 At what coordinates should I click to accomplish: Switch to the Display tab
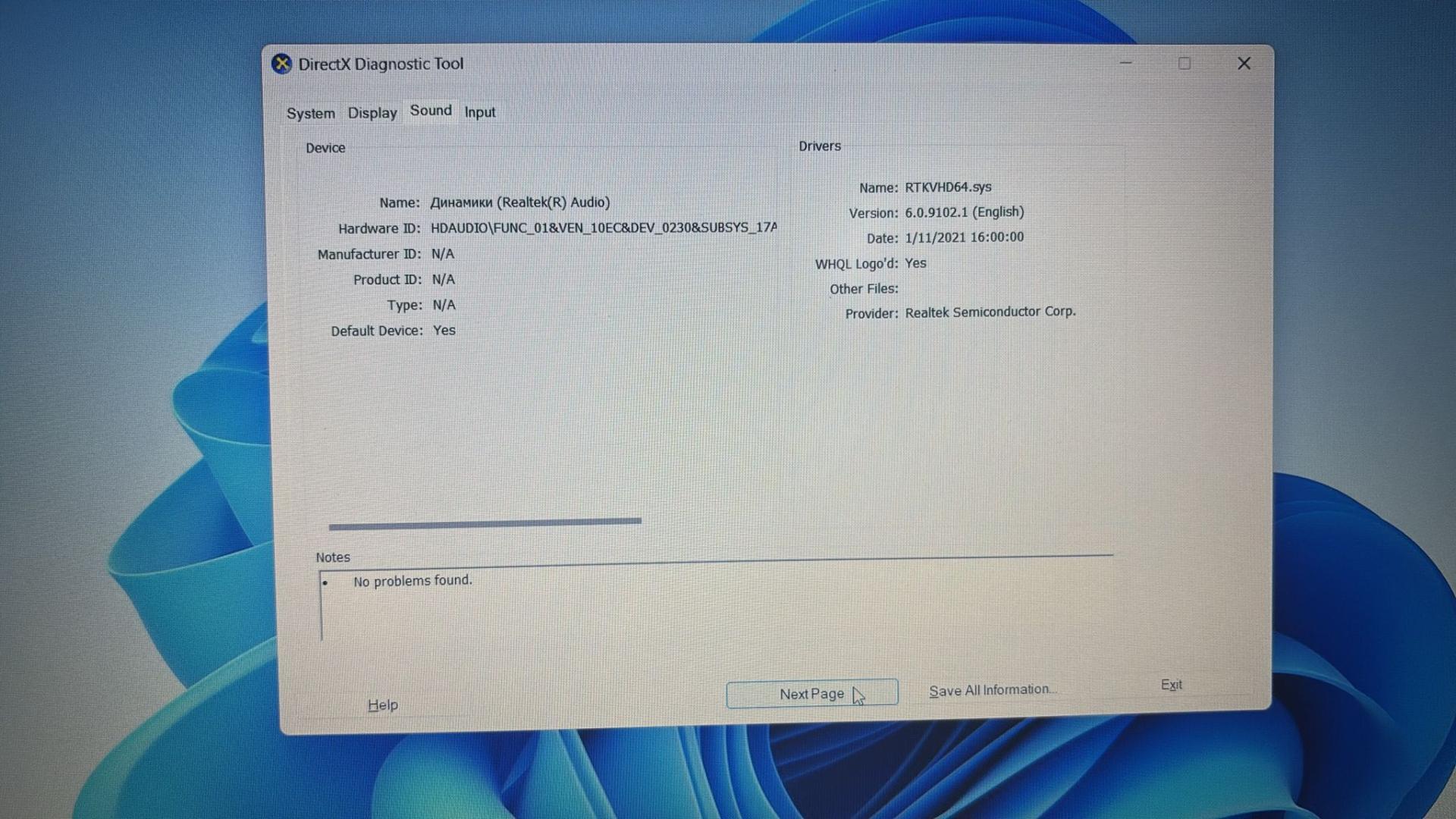tap(372, 113)
